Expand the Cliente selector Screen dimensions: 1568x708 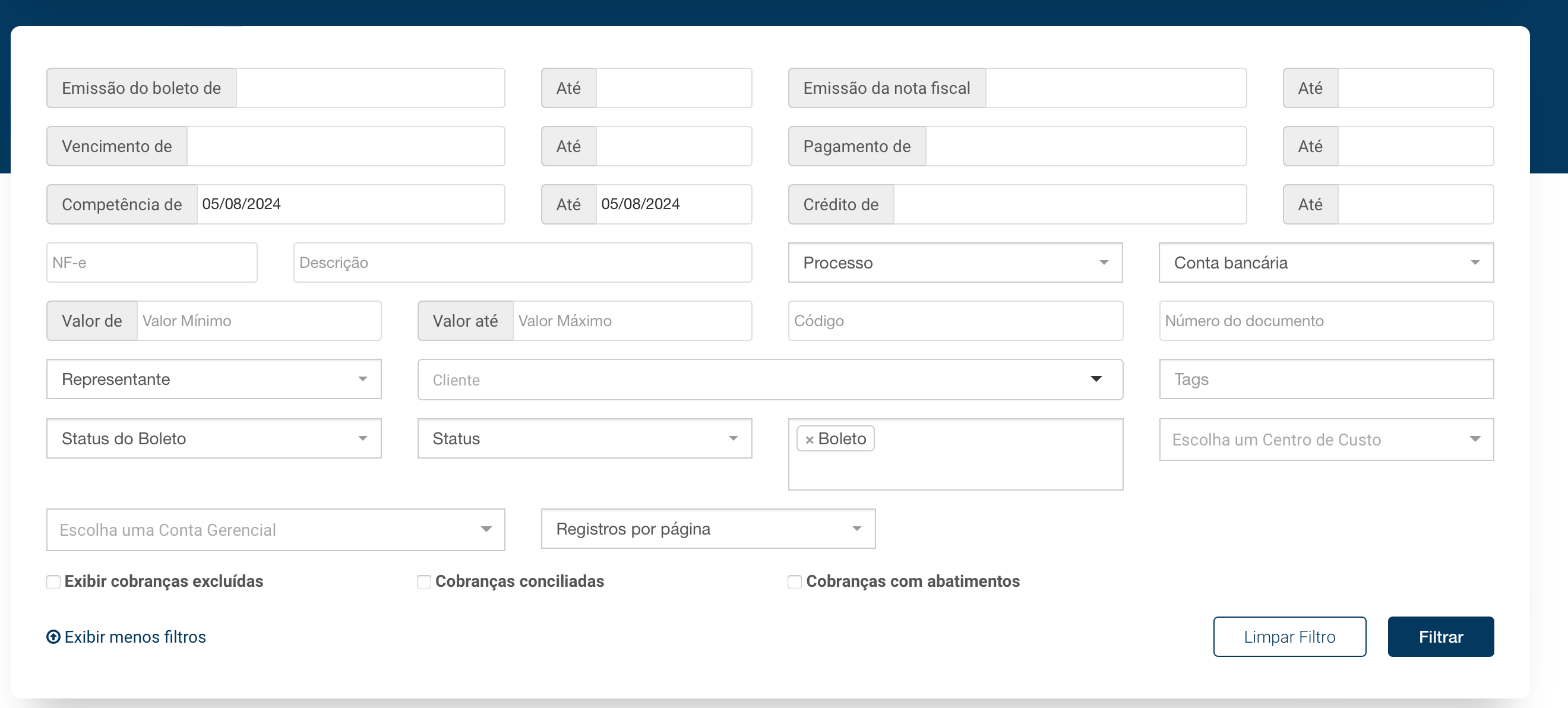[770, 380]
